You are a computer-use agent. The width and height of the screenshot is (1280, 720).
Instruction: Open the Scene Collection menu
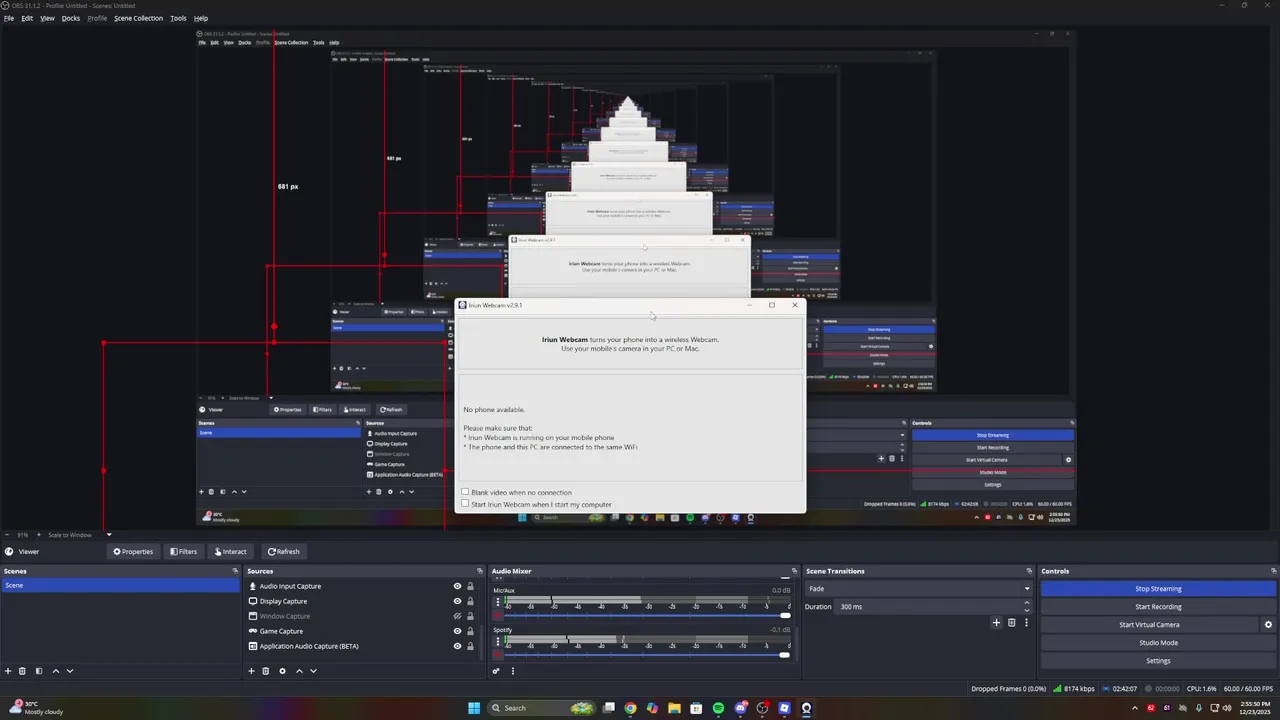pos(138,18)
